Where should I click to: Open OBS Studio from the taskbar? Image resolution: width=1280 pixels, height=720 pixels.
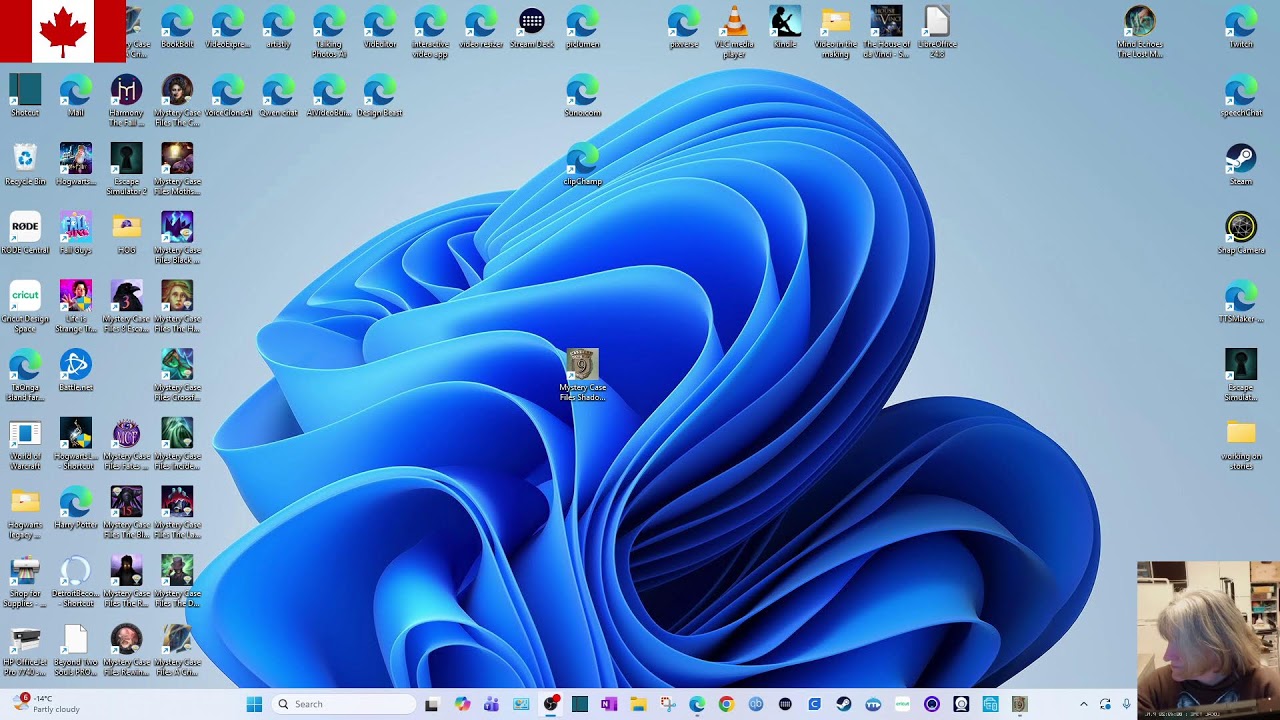[550, 704]
